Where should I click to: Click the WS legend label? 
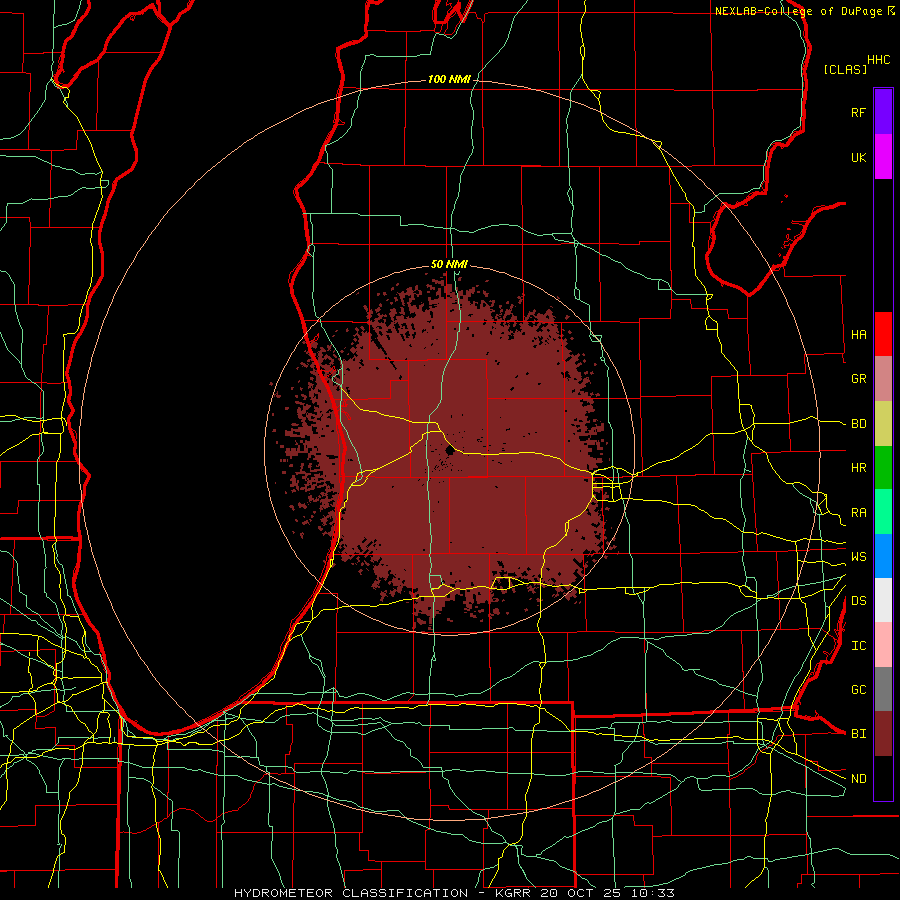pyautogui.click(x=859, y=556)
